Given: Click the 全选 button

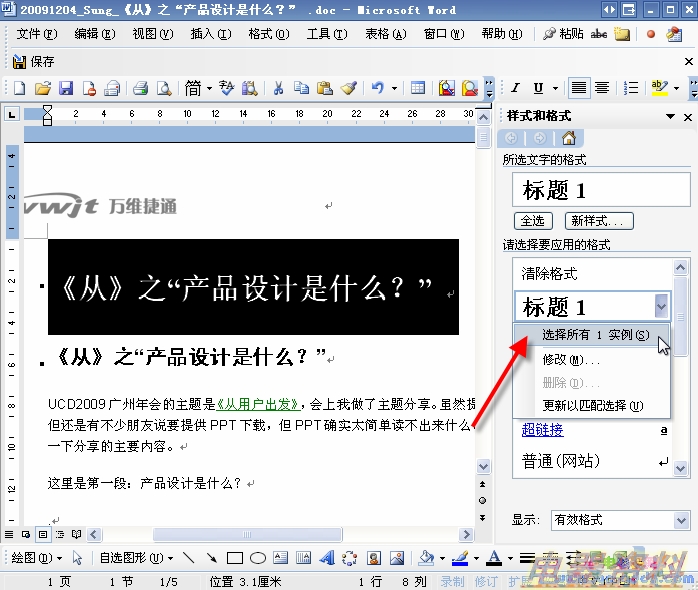Looking at the screenshot, I should [532, 221].
